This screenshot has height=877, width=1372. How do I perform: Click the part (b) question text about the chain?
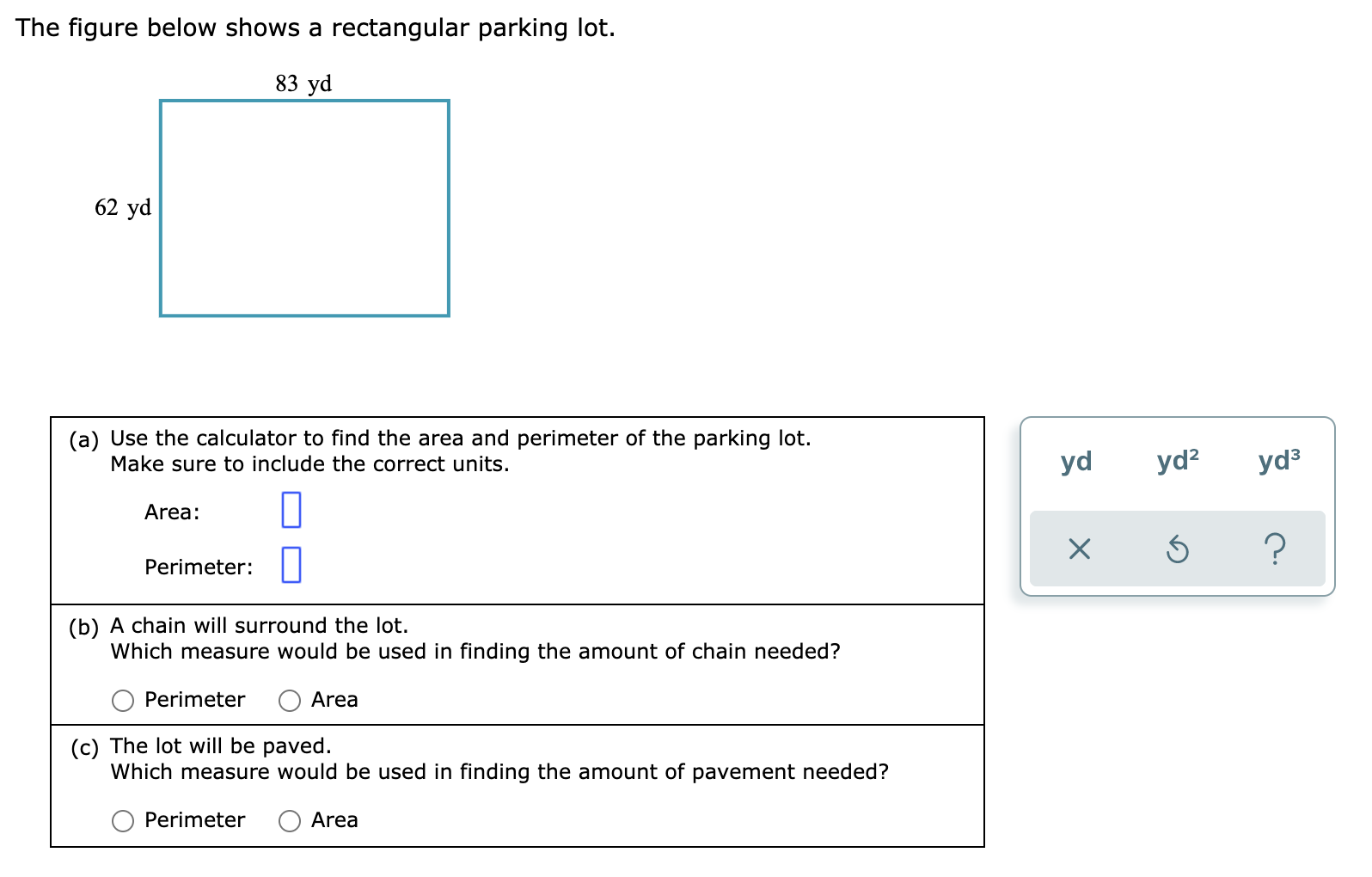click(x=476, y=652)
